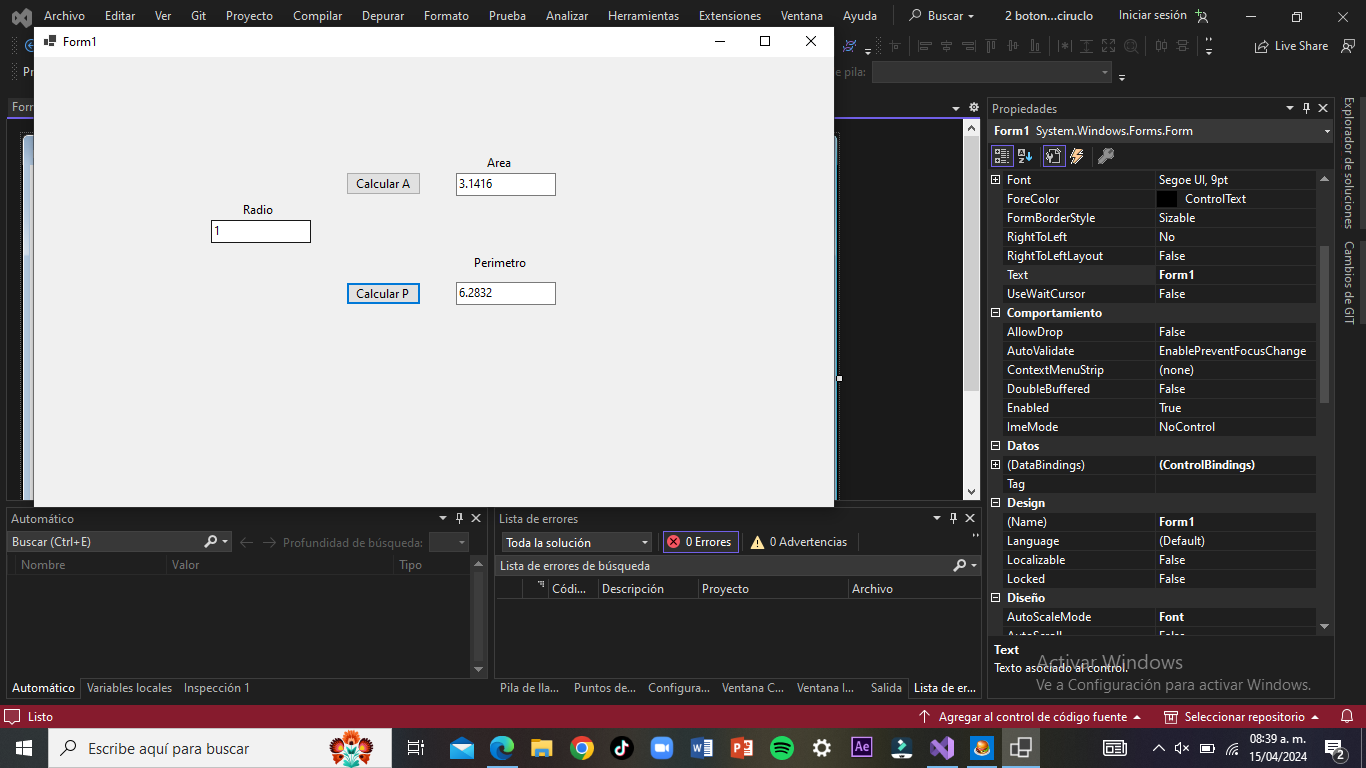
Task: Toggle the 0 Advertencias filter
Action: [x=799, y=542]
